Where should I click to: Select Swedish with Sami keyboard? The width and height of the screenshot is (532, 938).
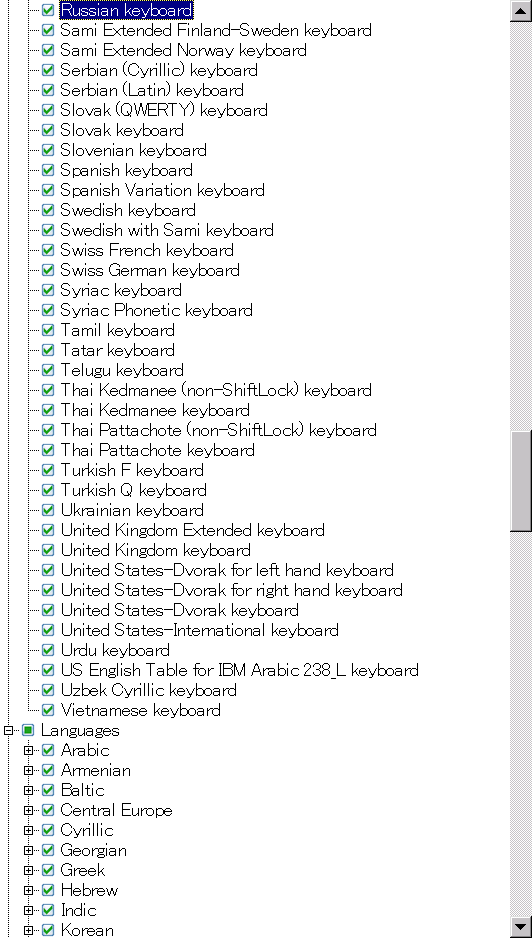167,230
